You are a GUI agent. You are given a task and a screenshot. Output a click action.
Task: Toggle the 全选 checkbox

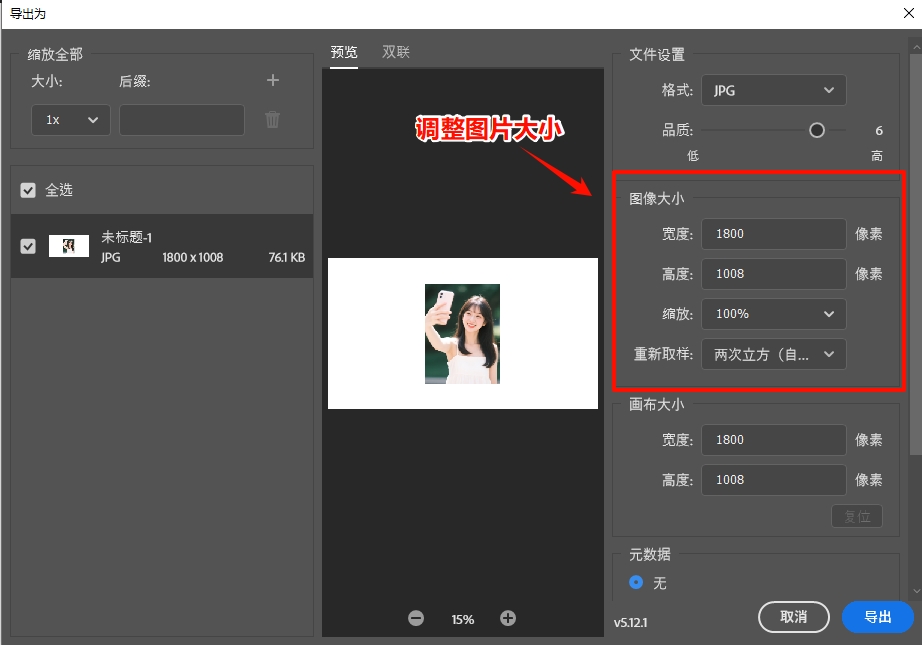point(25,189)
